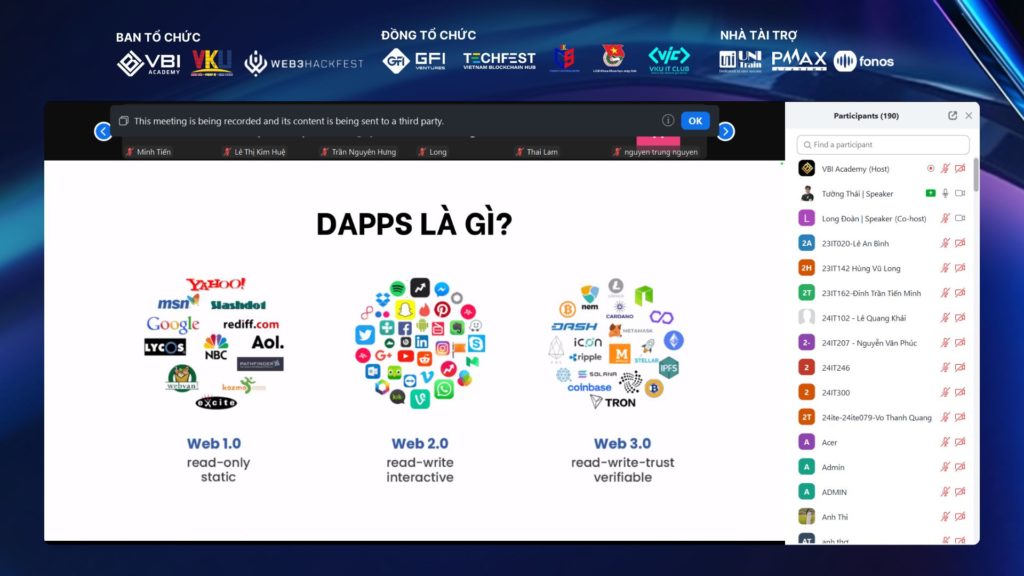Click VBI Academy (Host) camera-off icon
This screenshot has width=1024, height=576.
coord(960,168)
